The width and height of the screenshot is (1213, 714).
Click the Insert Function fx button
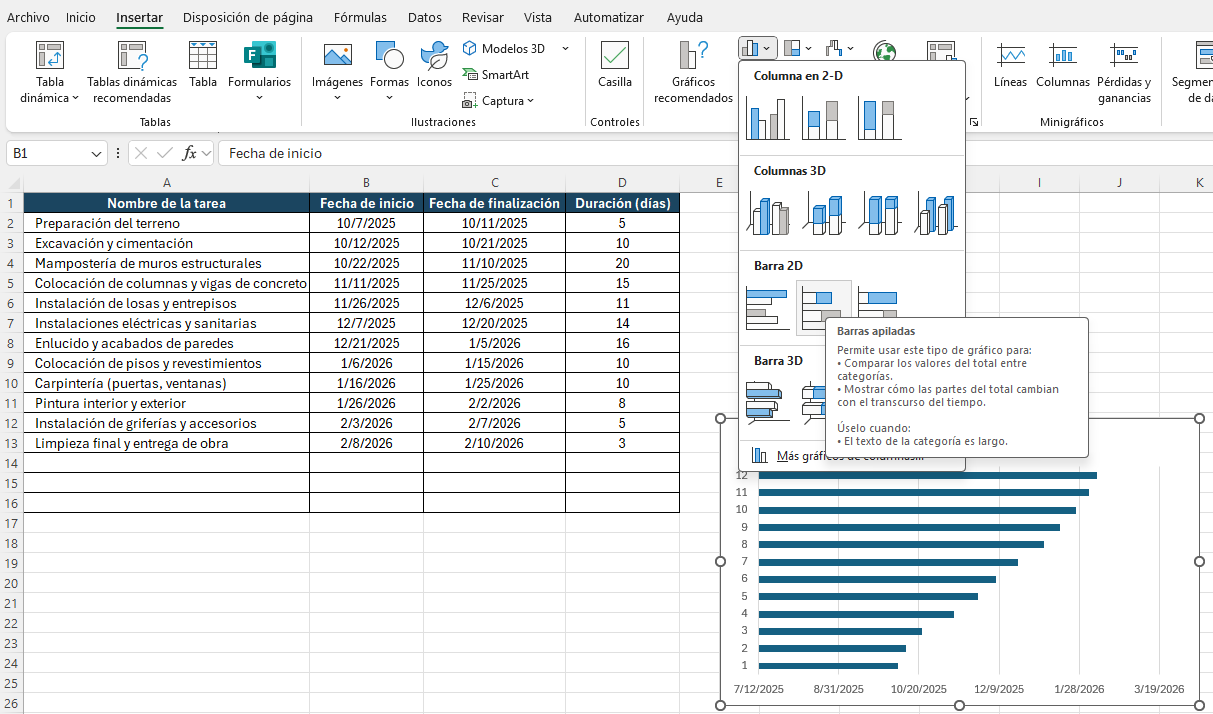click(x=188, y=154)
